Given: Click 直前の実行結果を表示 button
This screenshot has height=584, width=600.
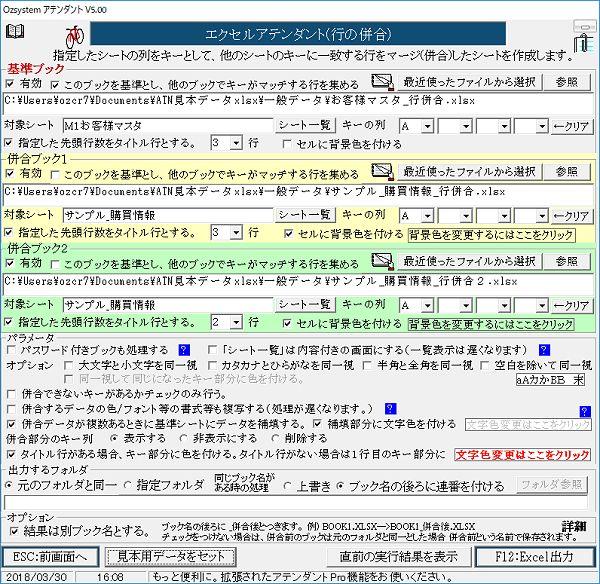Looking at the screenshot, I should point(398,556).
